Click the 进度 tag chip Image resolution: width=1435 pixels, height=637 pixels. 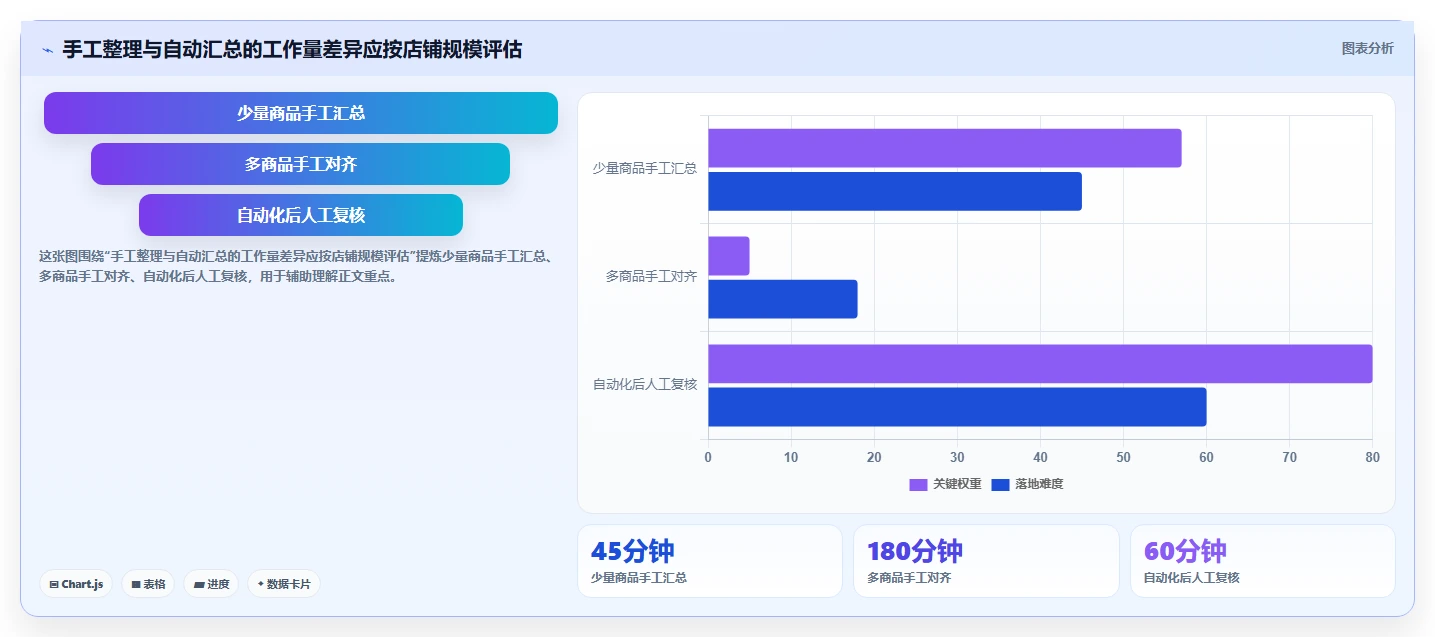click(211, 584)
